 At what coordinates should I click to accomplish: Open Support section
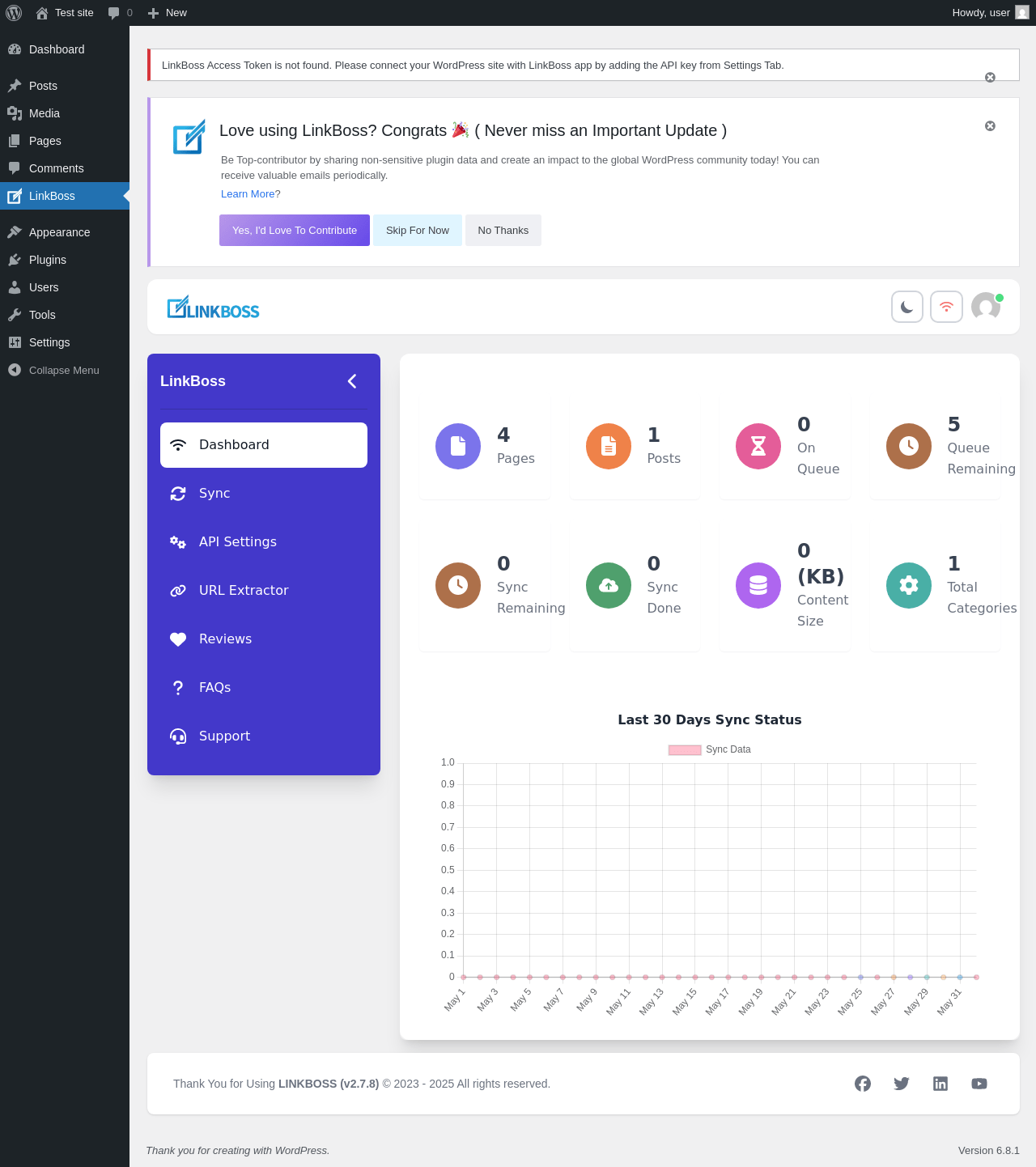pos(264,736)
